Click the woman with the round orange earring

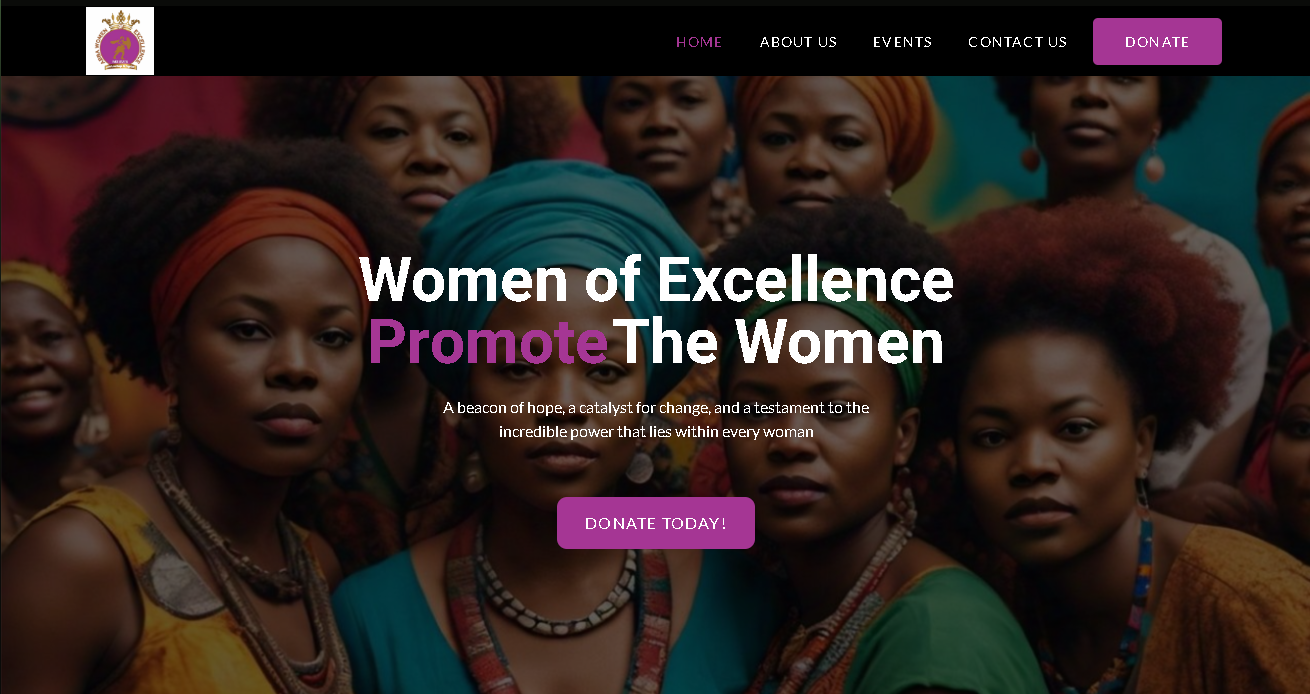pos(1090,110)
